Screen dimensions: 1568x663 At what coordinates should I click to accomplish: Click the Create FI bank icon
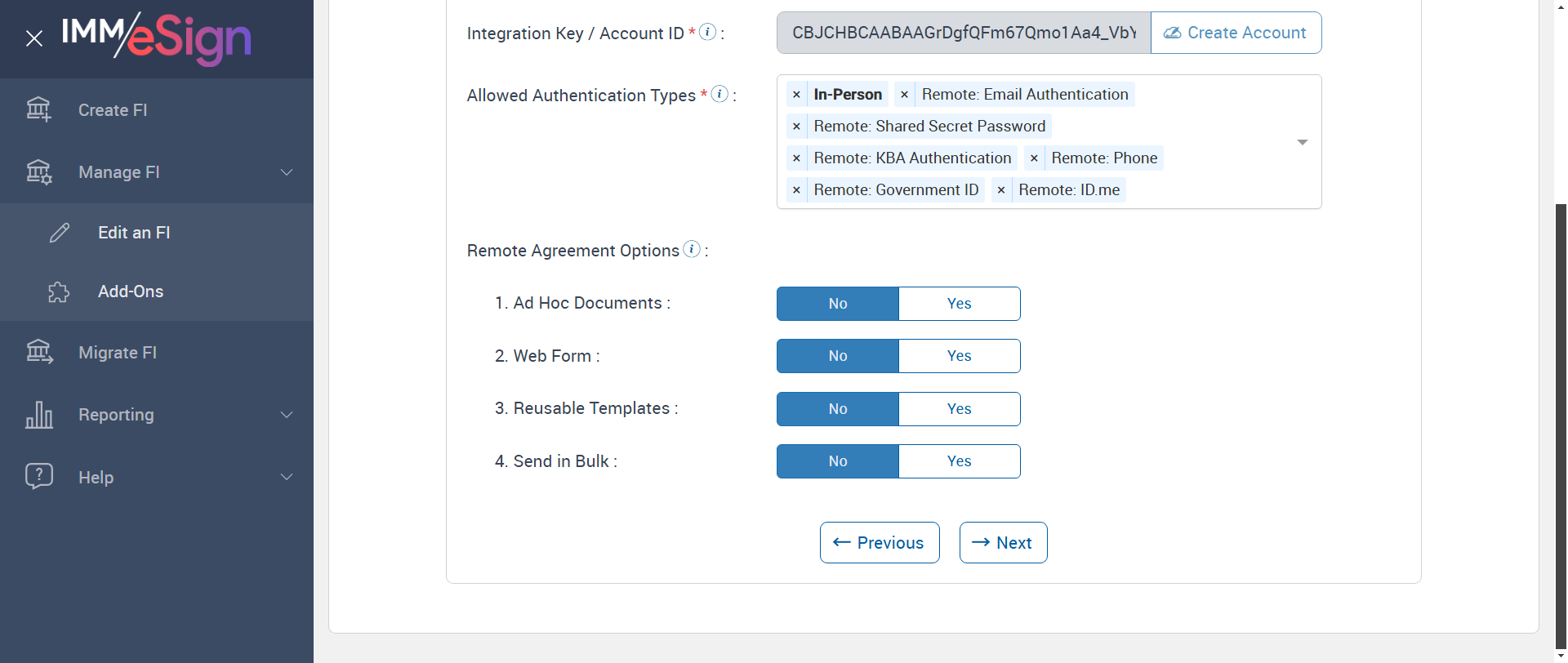coord(38,109)
